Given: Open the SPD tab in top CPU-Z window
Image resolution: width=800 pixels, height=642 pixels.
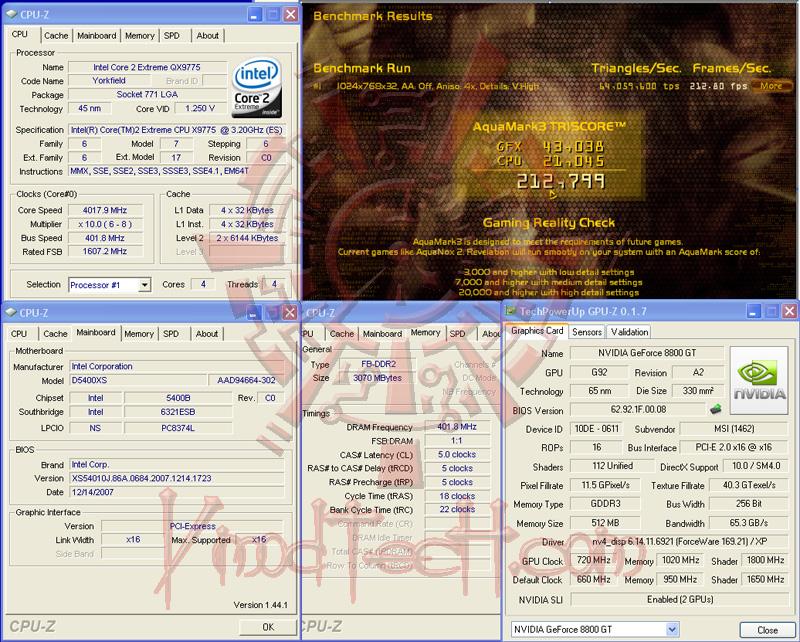Looking at the screenshot, I should coord(172,36).
